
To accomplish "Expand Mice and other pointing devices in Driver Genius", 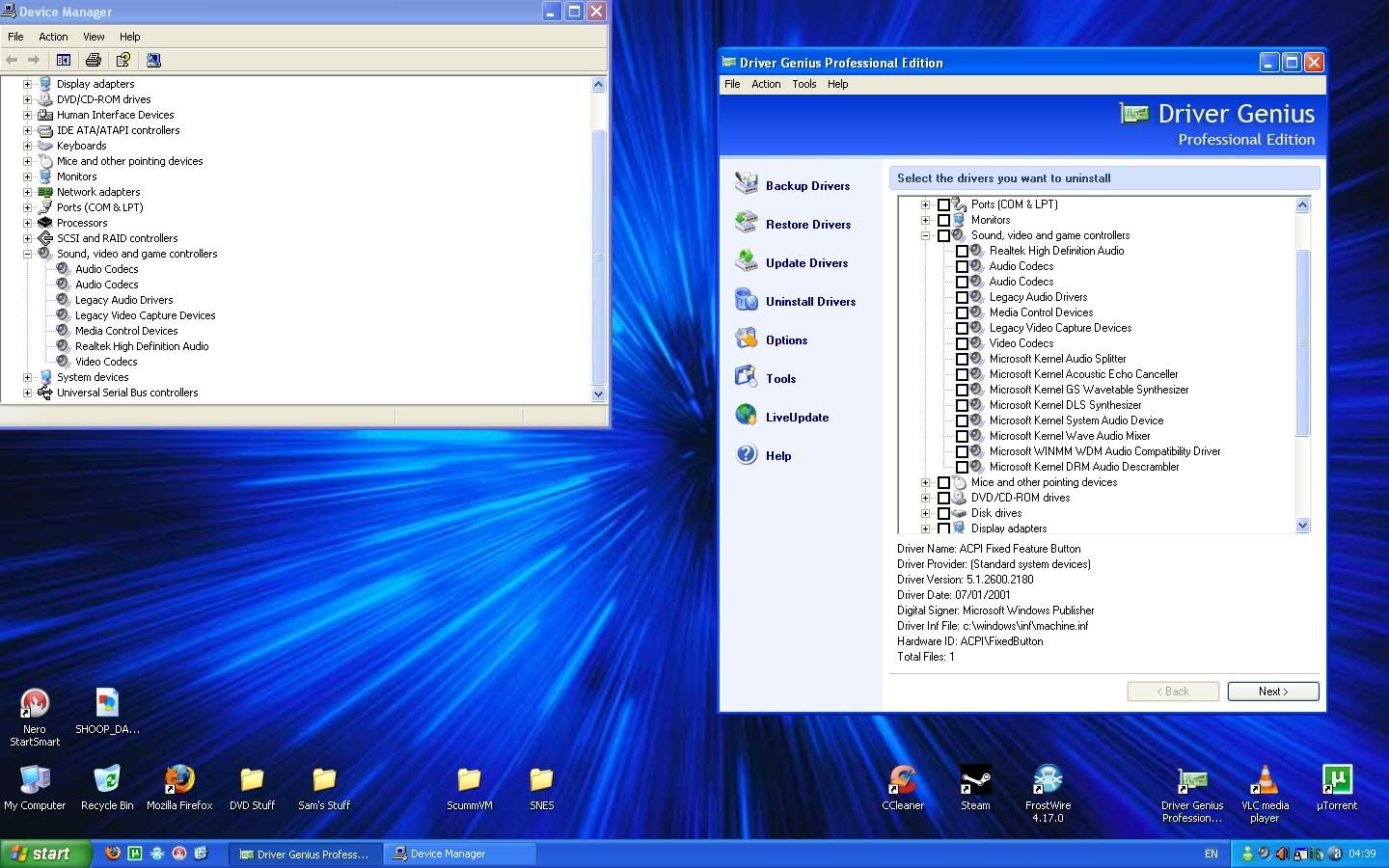I will coord(925,482).
